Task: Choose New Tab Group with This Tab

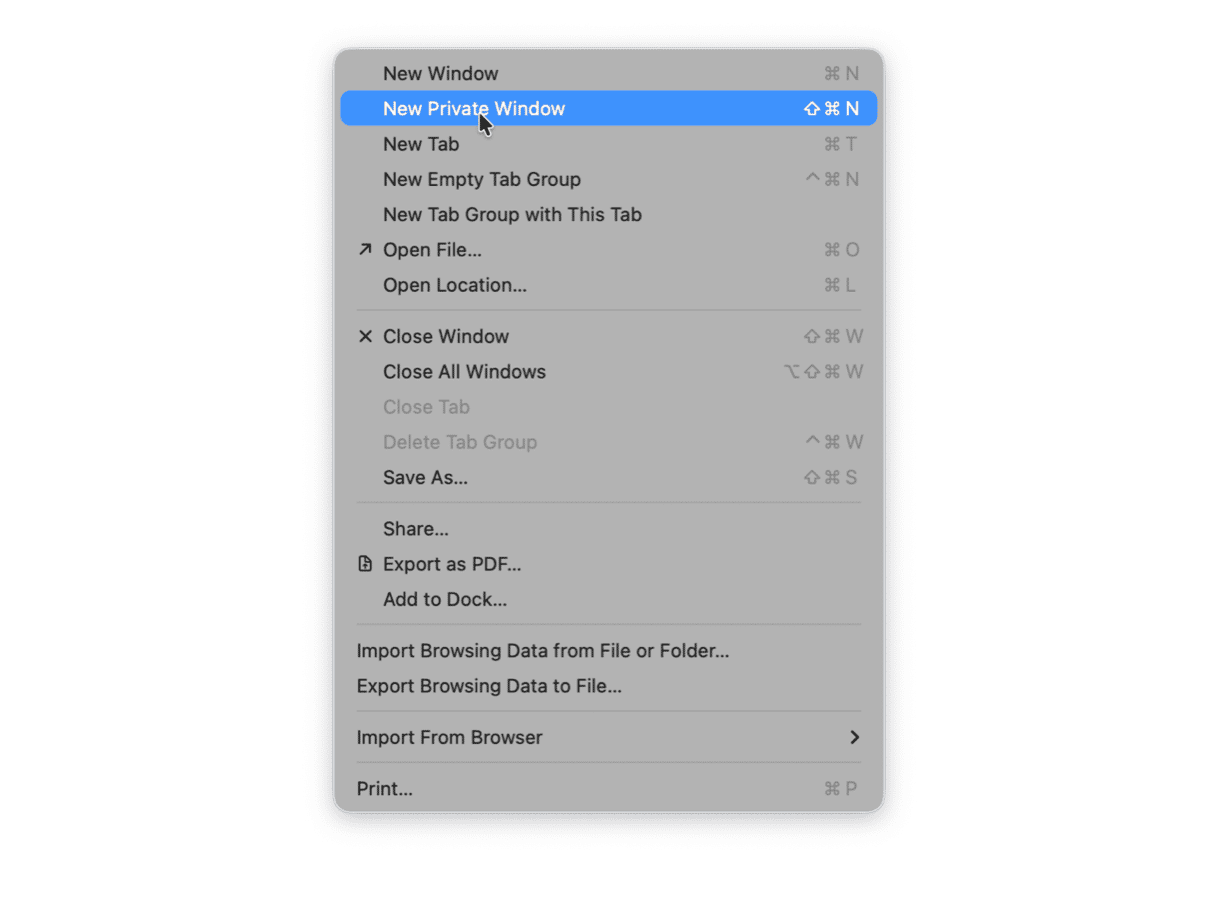Action: point(609,214)
